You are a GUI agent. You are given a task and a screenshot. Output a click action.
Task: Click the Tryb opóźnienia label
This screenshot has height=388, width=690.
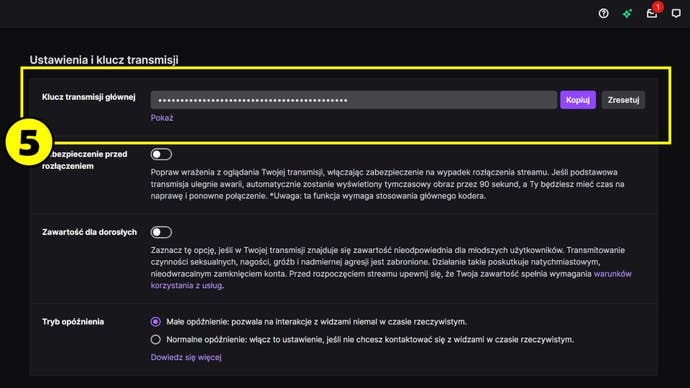point(73,322)
